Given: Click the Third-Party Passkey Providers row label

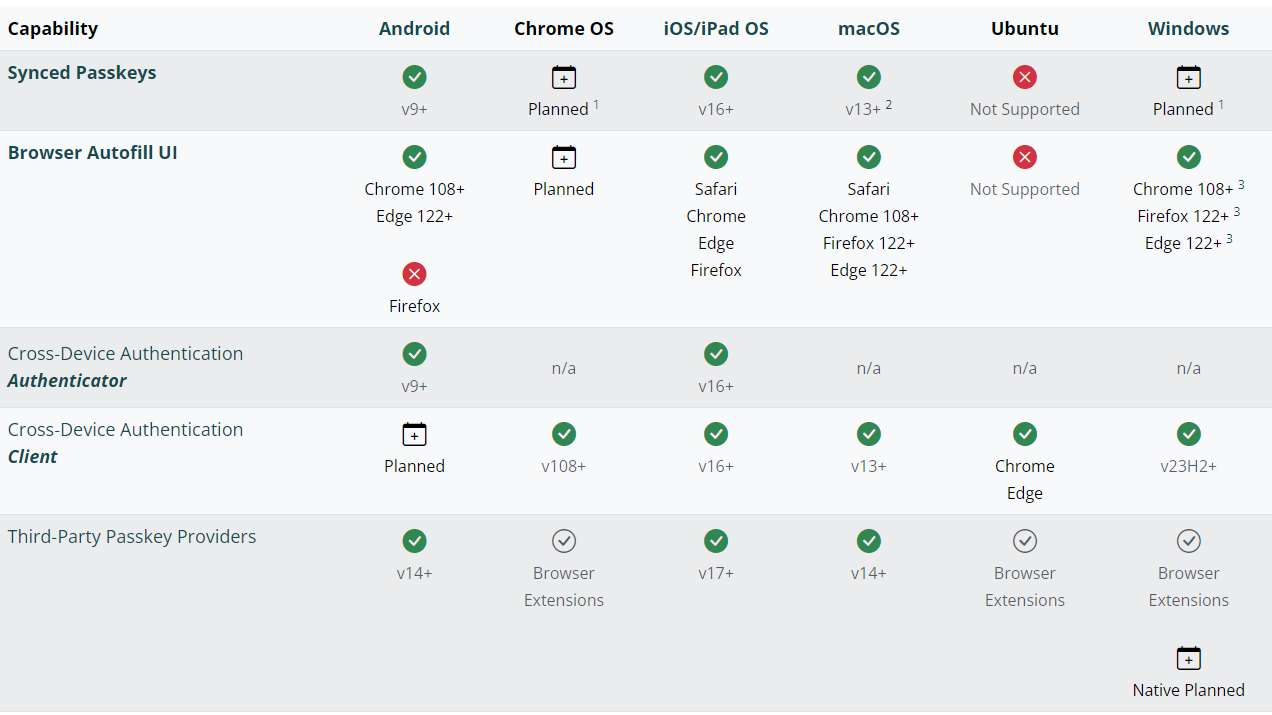Looking at the screenshot, I should [132, 537].
